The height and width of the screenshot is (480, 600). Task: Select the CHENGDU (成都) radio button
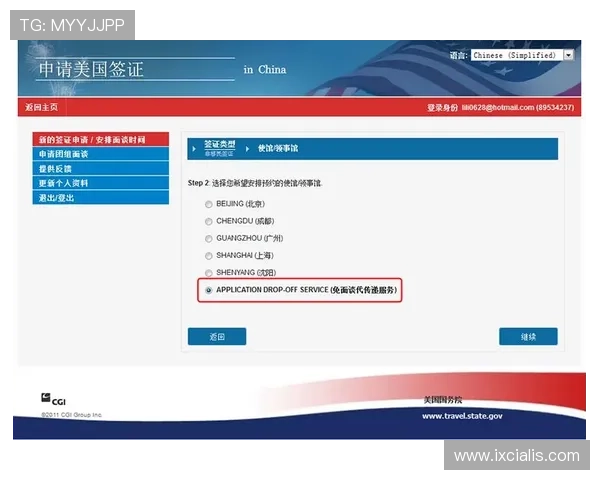(x=209, y=222)
